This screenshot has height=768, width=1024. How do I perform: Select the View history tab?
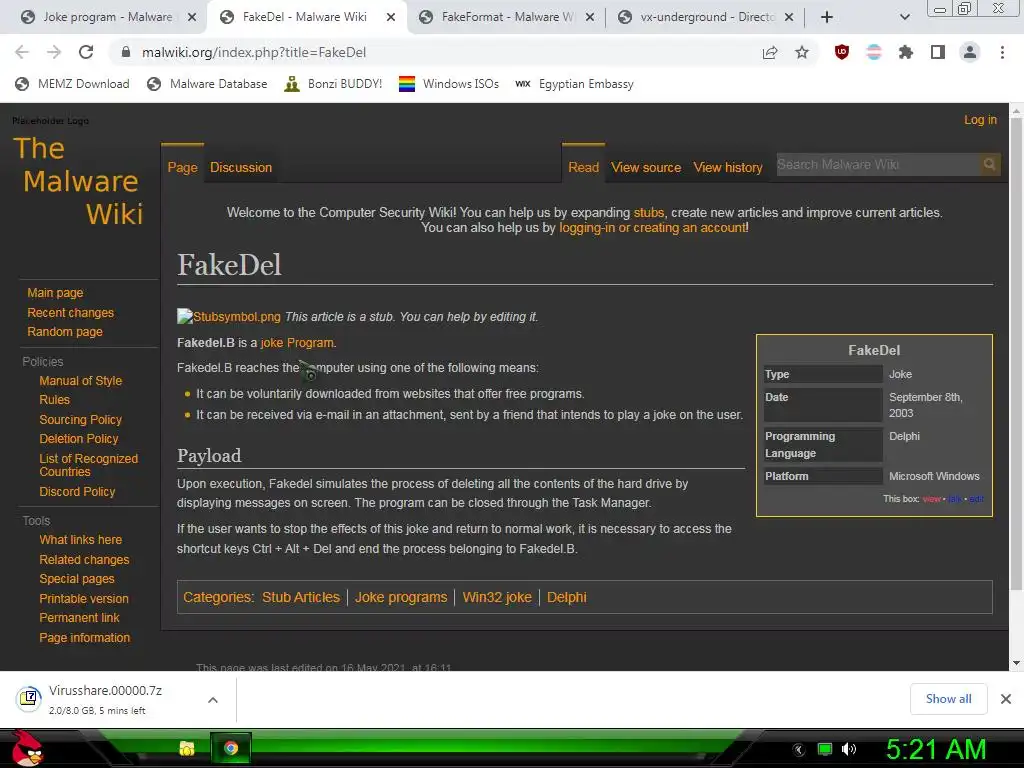728,167
